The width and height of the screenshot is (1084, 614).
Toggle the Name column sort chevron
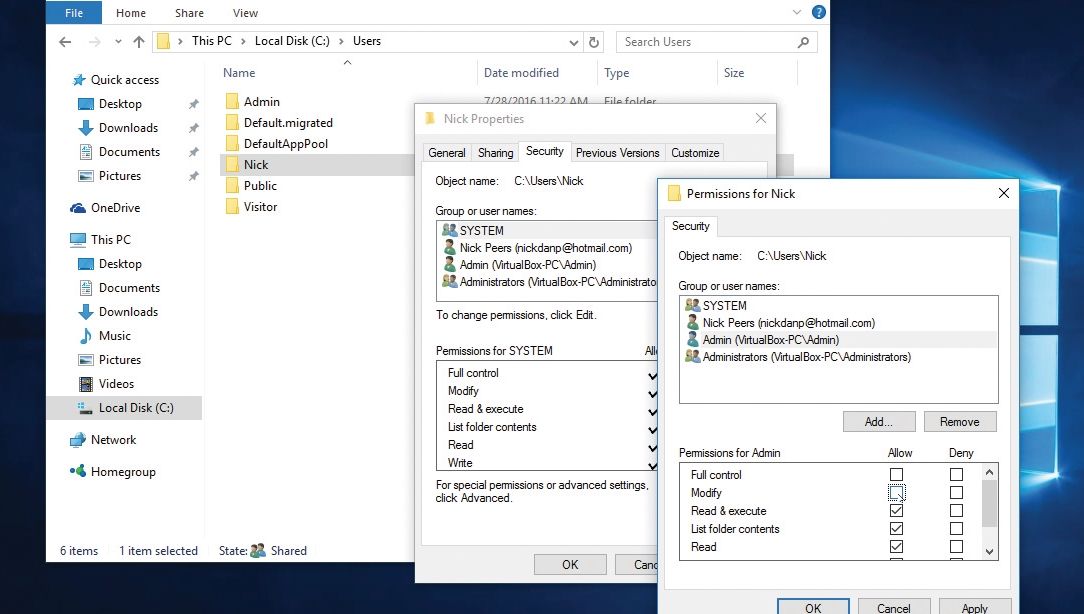coord(348,60)
